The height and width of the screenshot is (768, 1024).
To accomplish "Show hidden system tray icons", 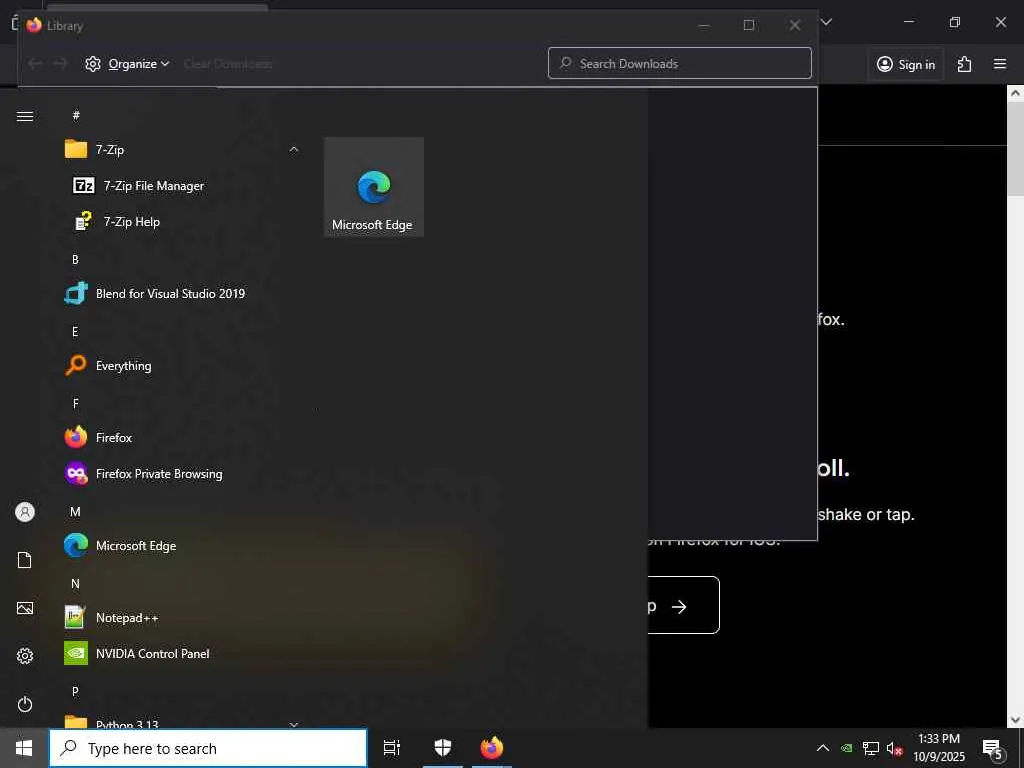I will 823,748.
